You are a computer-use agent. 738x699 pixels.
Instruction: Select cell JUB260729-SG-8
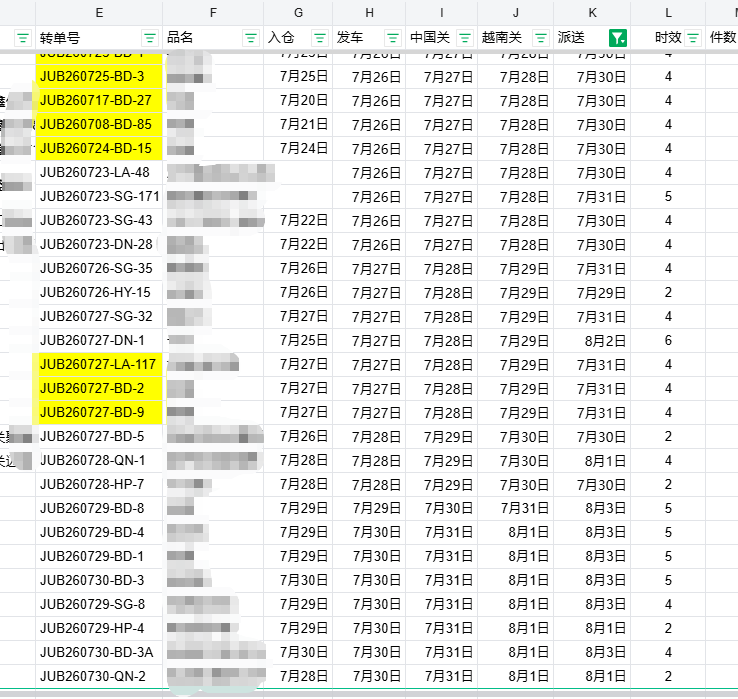(99, 604)
